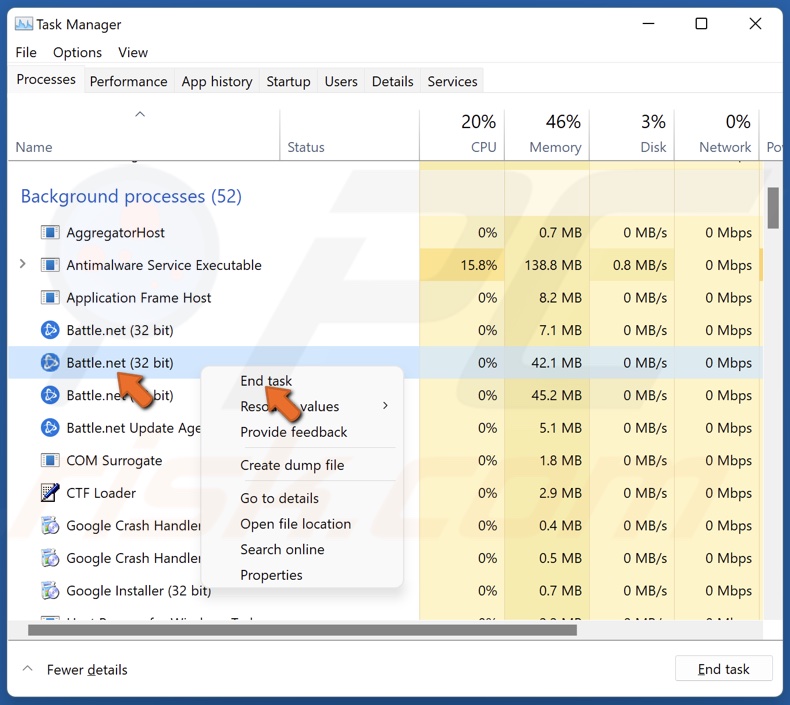
Task: Switch to the App history tab
Action: point(217,81)
